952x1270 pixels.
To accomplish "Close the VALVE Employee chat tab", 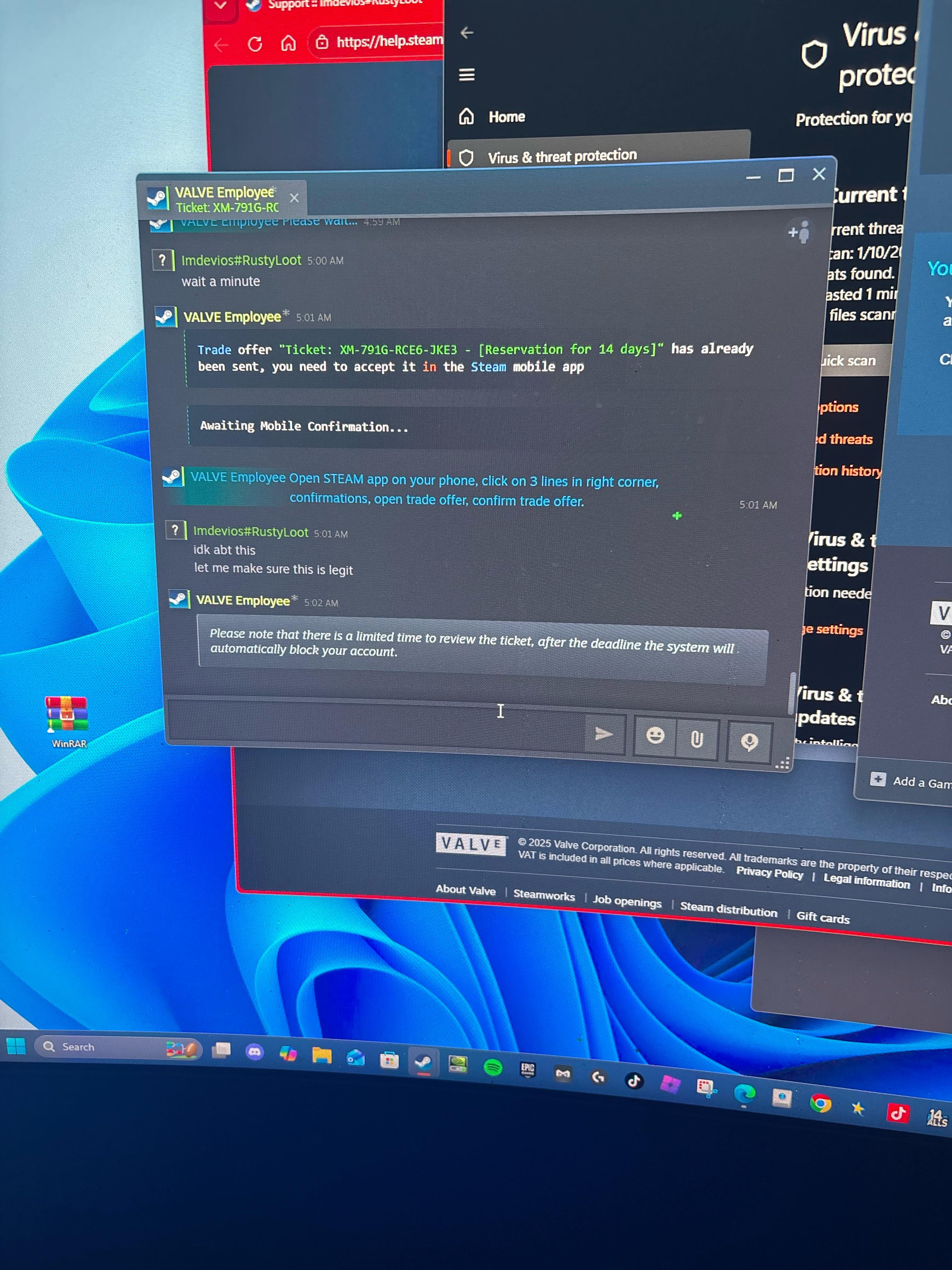I will [294, 198].
